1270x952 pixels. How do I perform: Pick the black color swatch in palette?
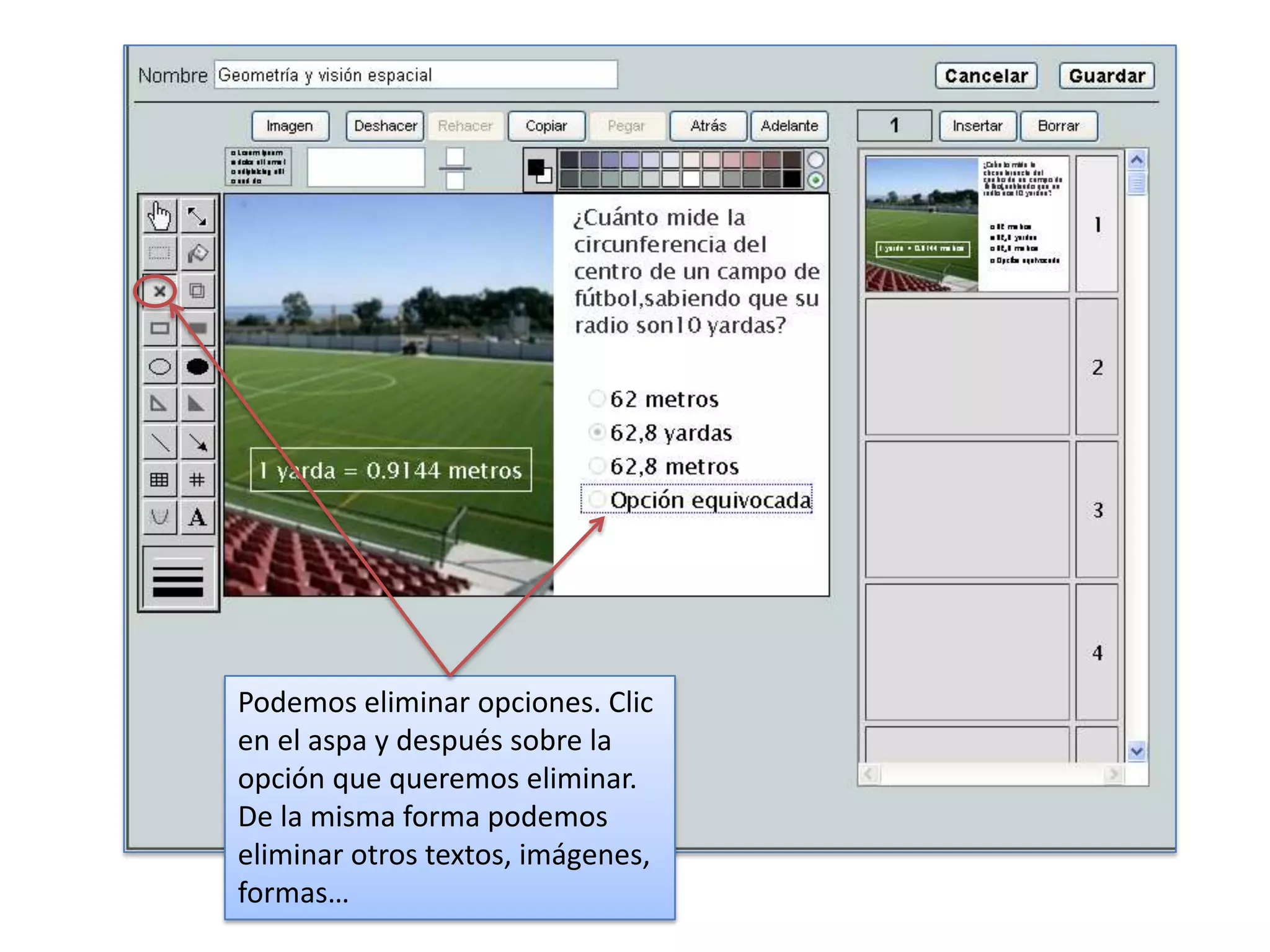(792, 179)
